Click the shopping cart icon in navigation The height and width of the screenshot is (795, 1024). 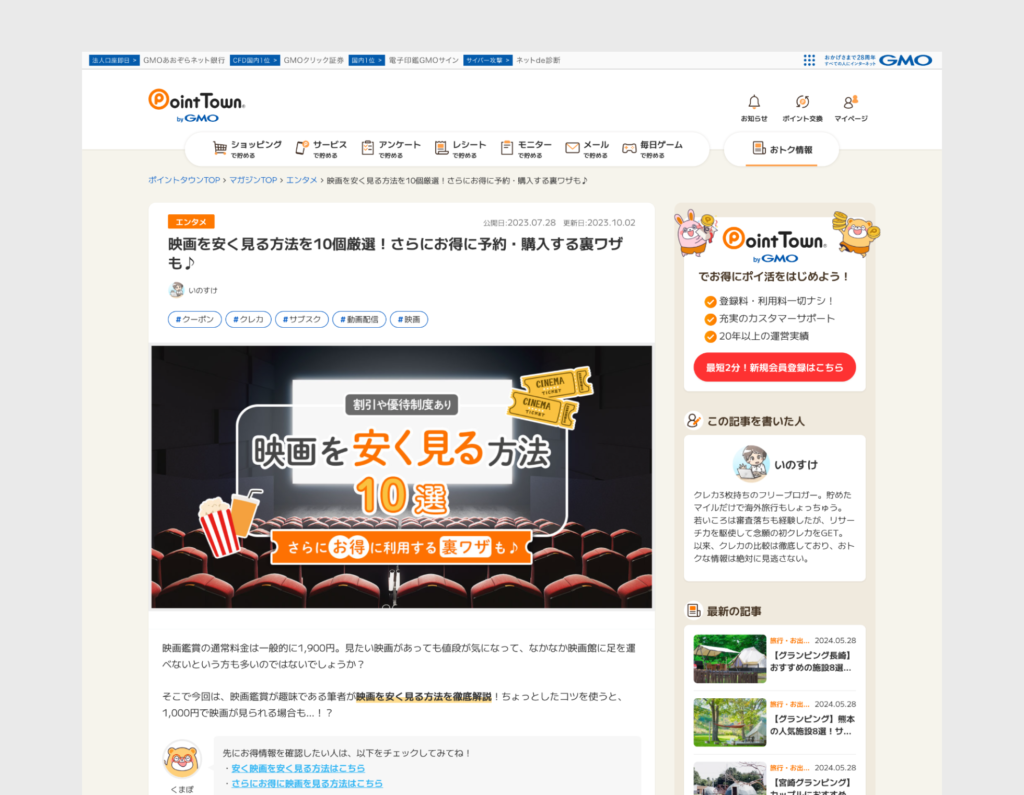click(x=220, y=148)
